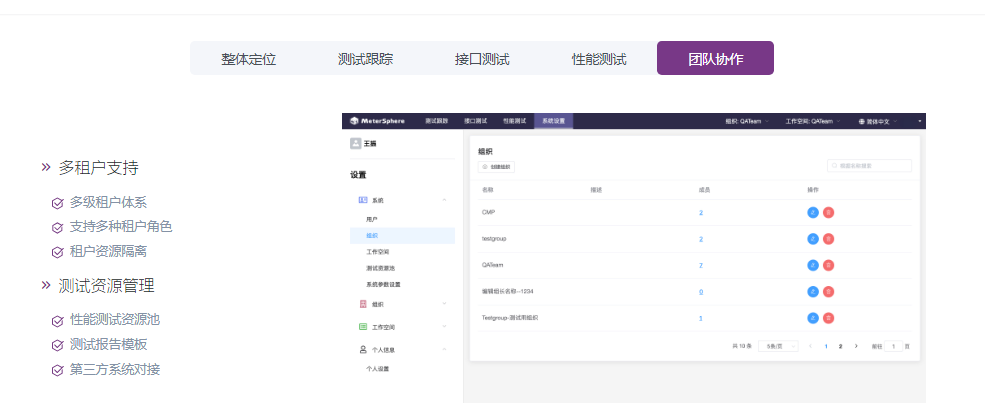Click the member count link for CMP

tap(701, 213)
